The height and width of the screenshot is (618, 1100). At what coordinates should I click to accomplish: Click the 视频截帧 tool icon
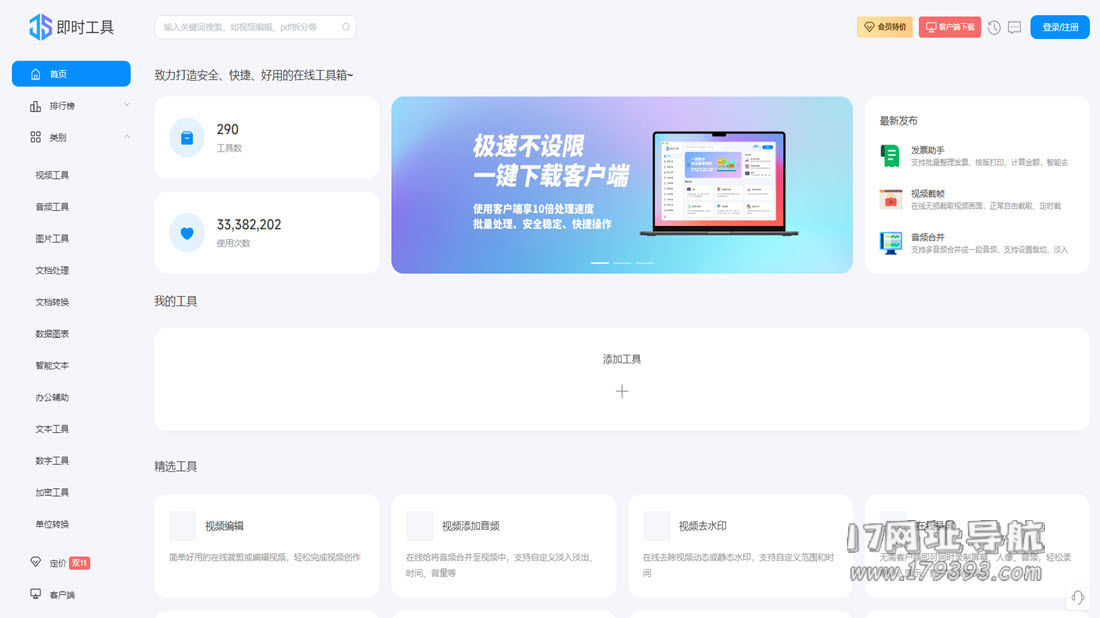(890, 199)
